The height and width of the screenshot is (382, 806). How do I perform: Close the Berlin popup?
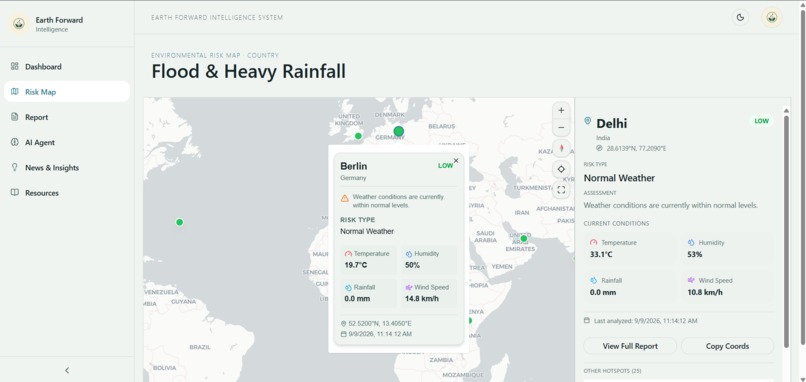(456, 160)
